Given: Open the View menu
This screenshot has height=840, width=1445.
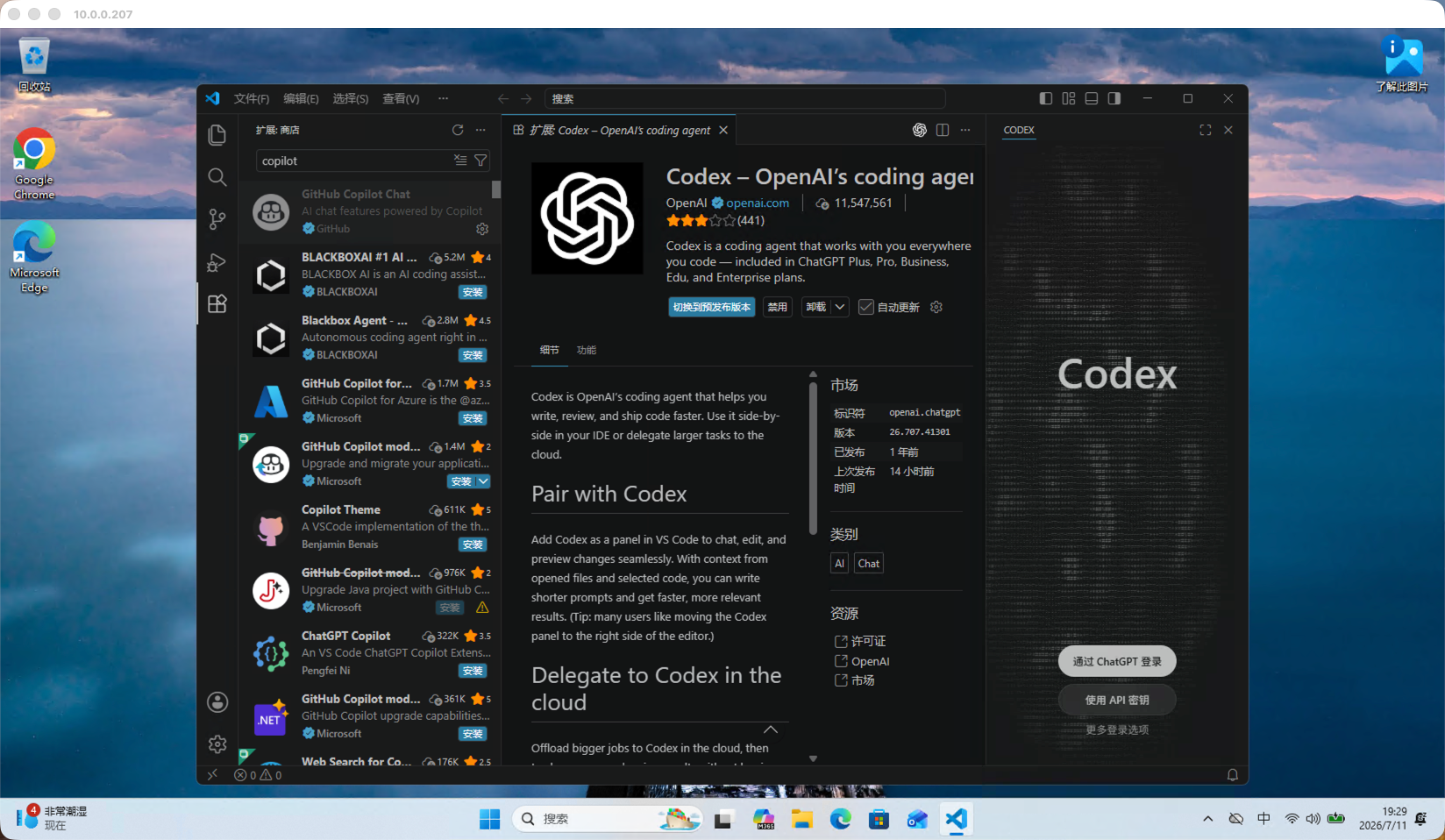Looking at the screenshot, I should [x=401, y=99].
